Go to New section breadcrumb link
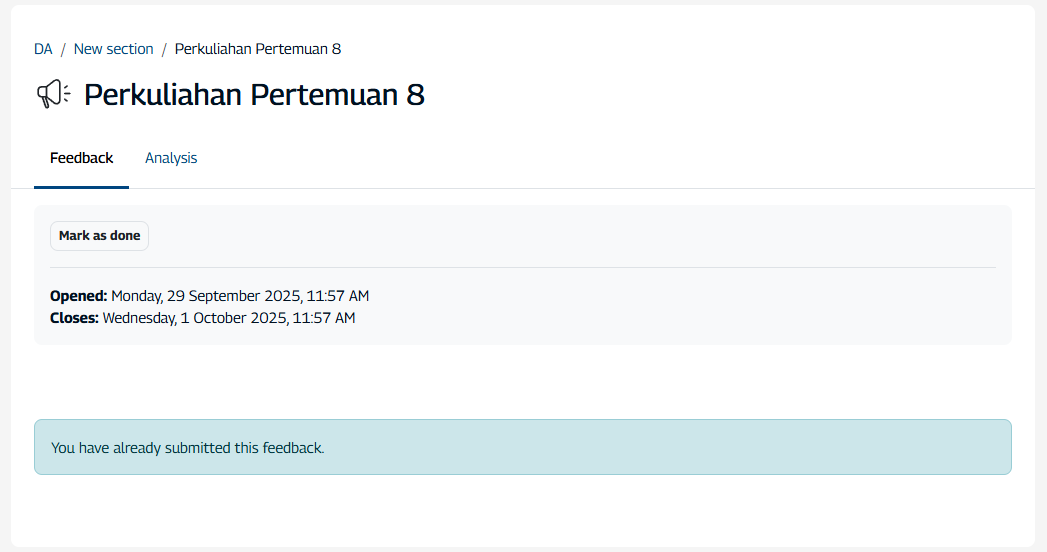 click(x=114, y=49)
